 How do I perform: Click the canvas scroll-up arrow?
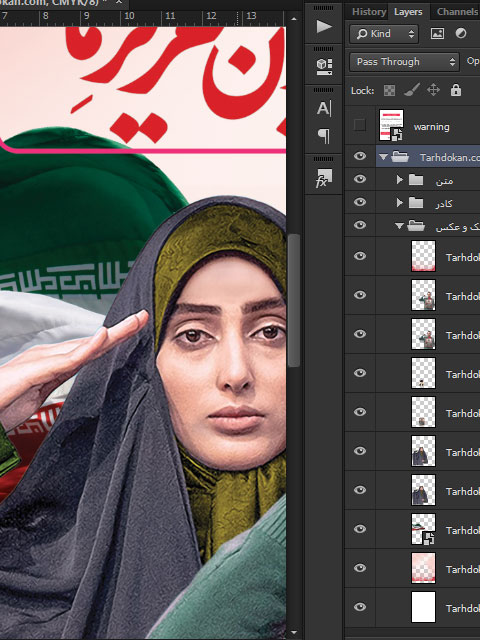click(294, 19)
